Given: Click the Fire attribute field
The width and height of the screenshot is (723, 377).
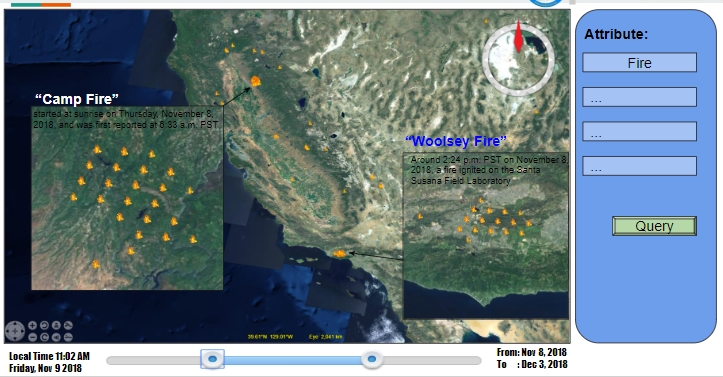Looking at the screenshot, I should (x=640, y=63).
